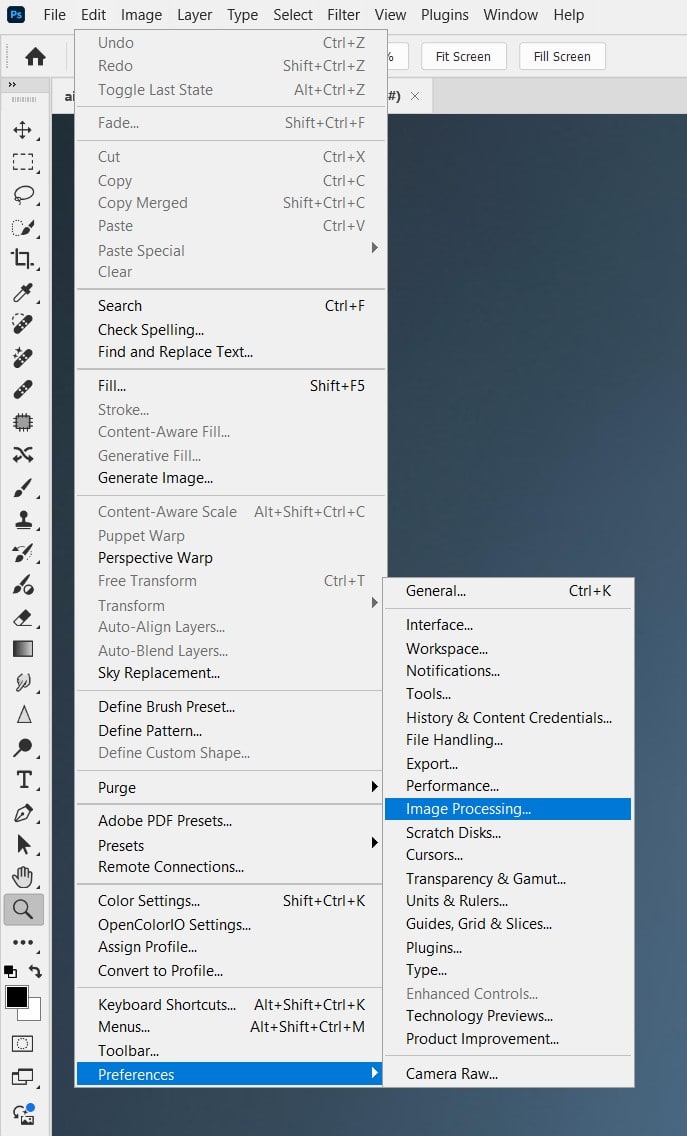The height and width of the screenshot is (1136, 687).
Task: Select the Adjustment Brush tool
Action: pos(23,584)
